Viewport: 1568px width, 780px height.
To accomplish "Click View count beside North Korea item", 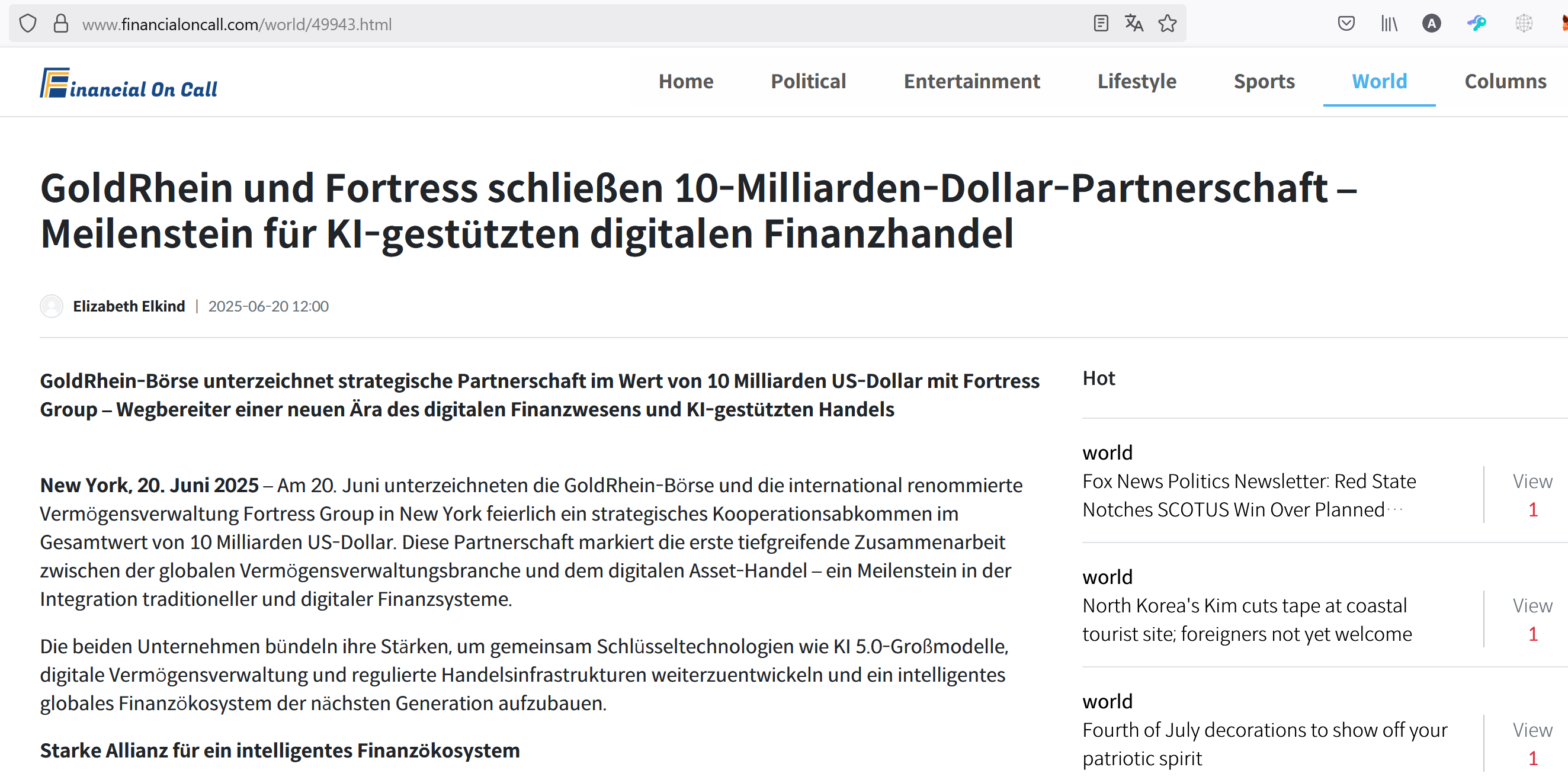I will [1532, 619].
